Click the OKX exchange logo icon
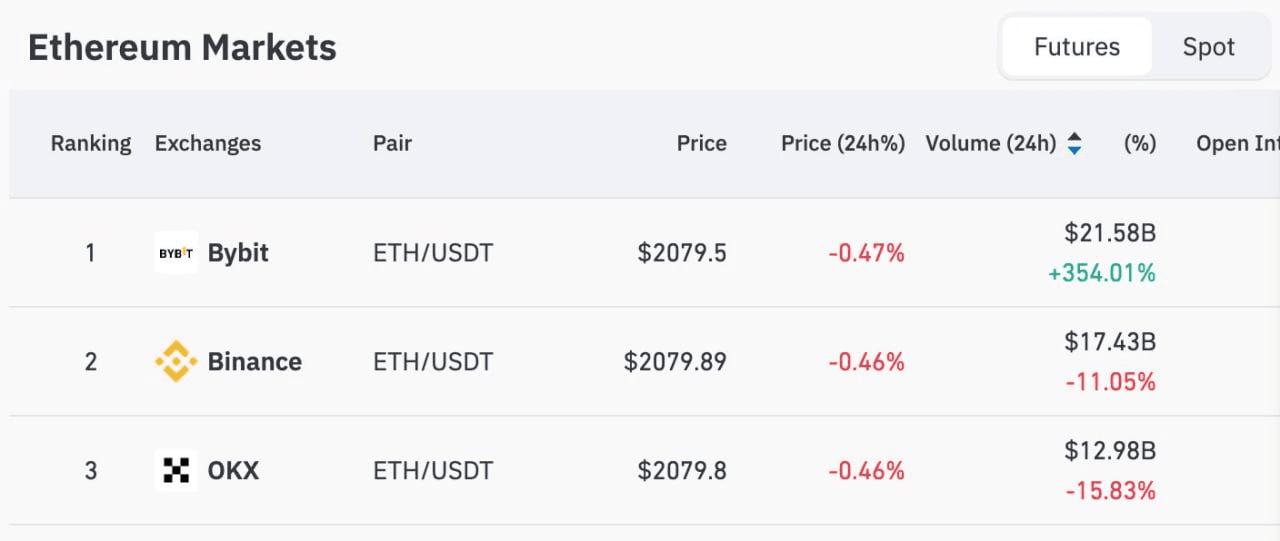Viewport: 1280px width, 541px height. point(176,470)
